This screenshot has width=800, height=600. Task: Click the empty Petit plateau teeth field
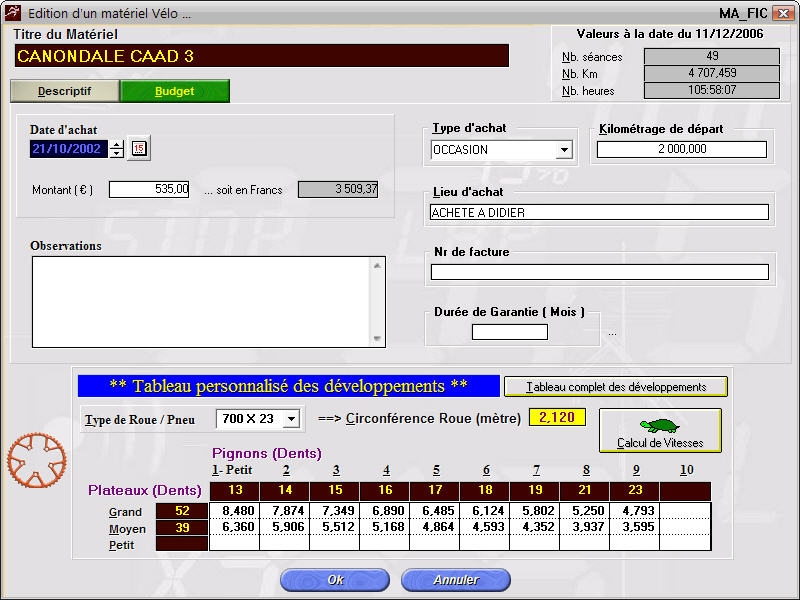(182, 544)
